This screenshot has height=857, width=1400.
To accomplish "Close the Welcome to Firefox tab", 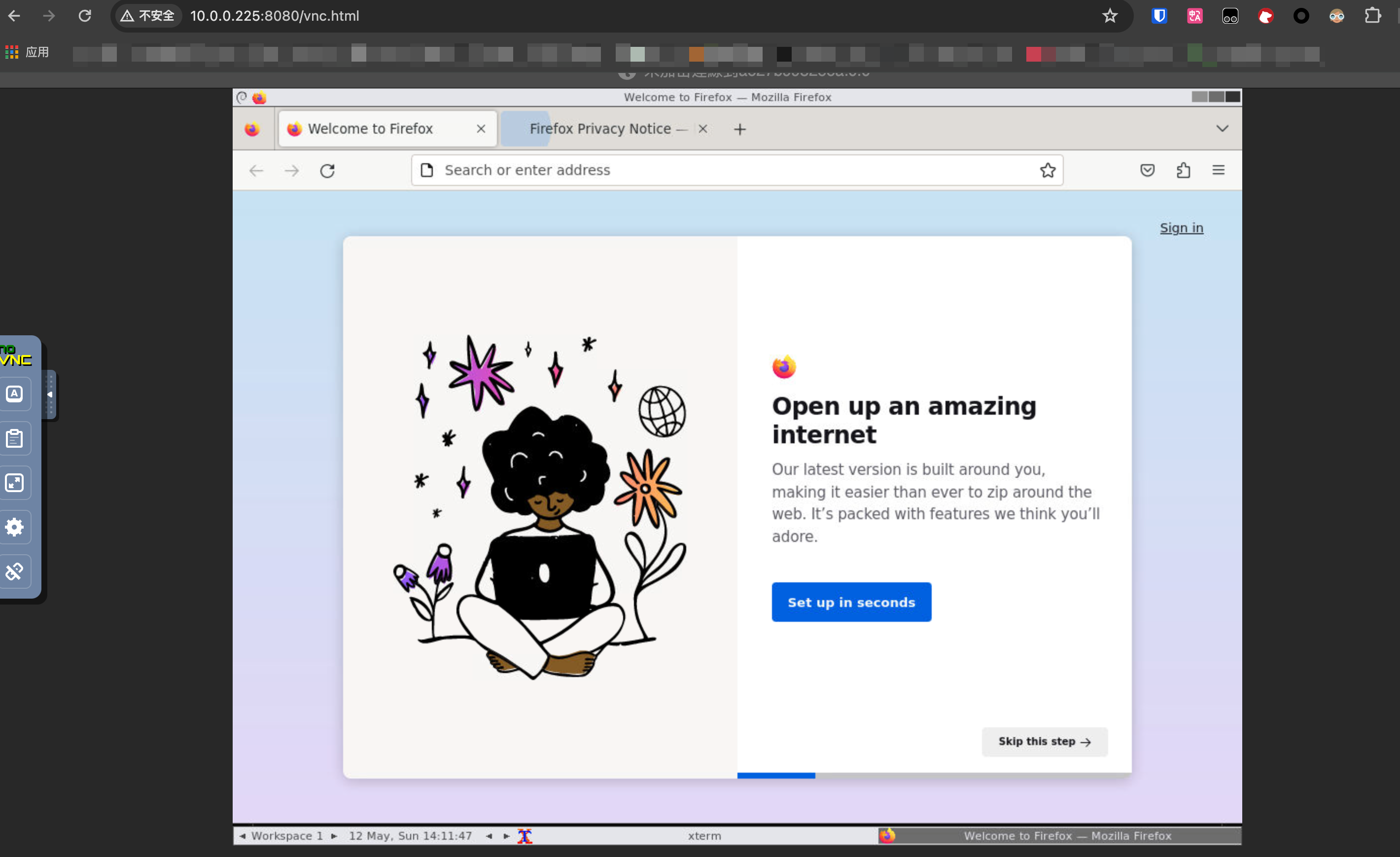I will (x=481, y=129).
